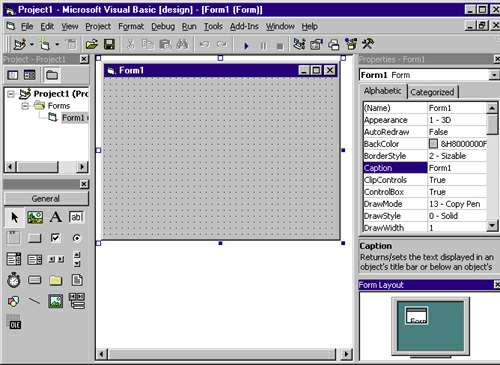Click Toggle Folders in Project panel

(x=52, y=75)
